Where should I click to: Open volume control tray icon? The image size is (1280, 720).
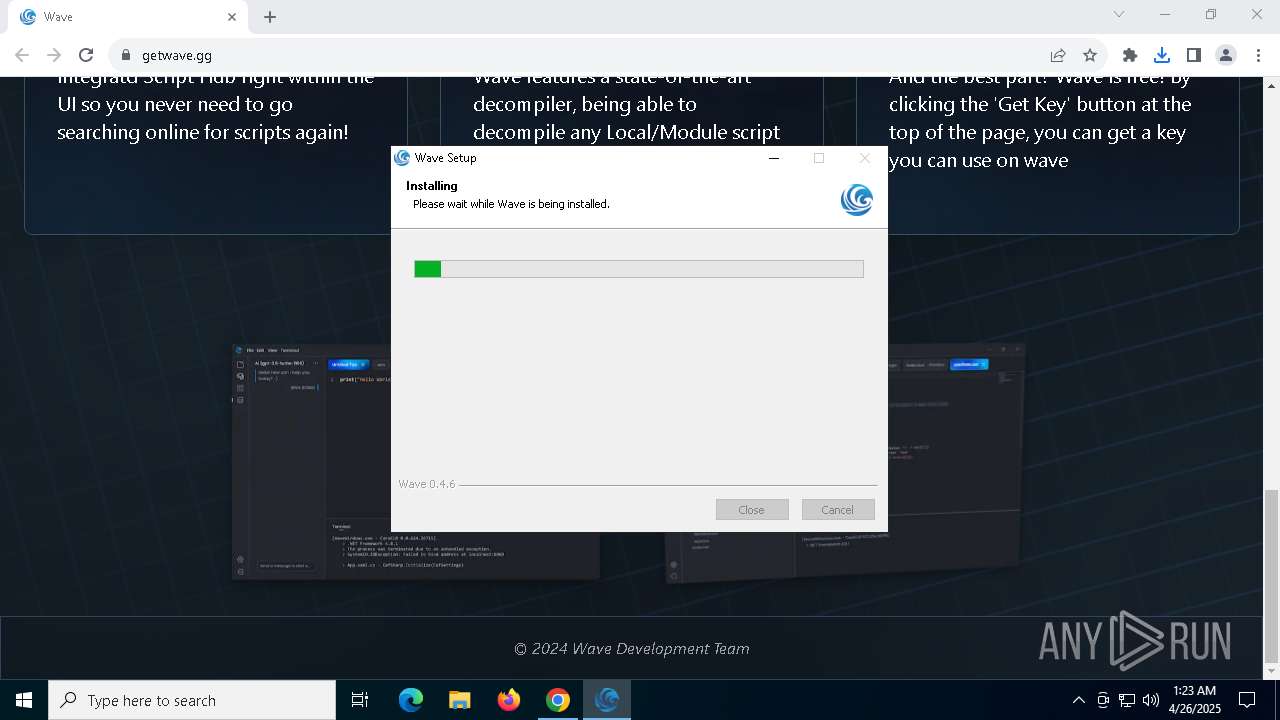click(x=1150, y=700)
